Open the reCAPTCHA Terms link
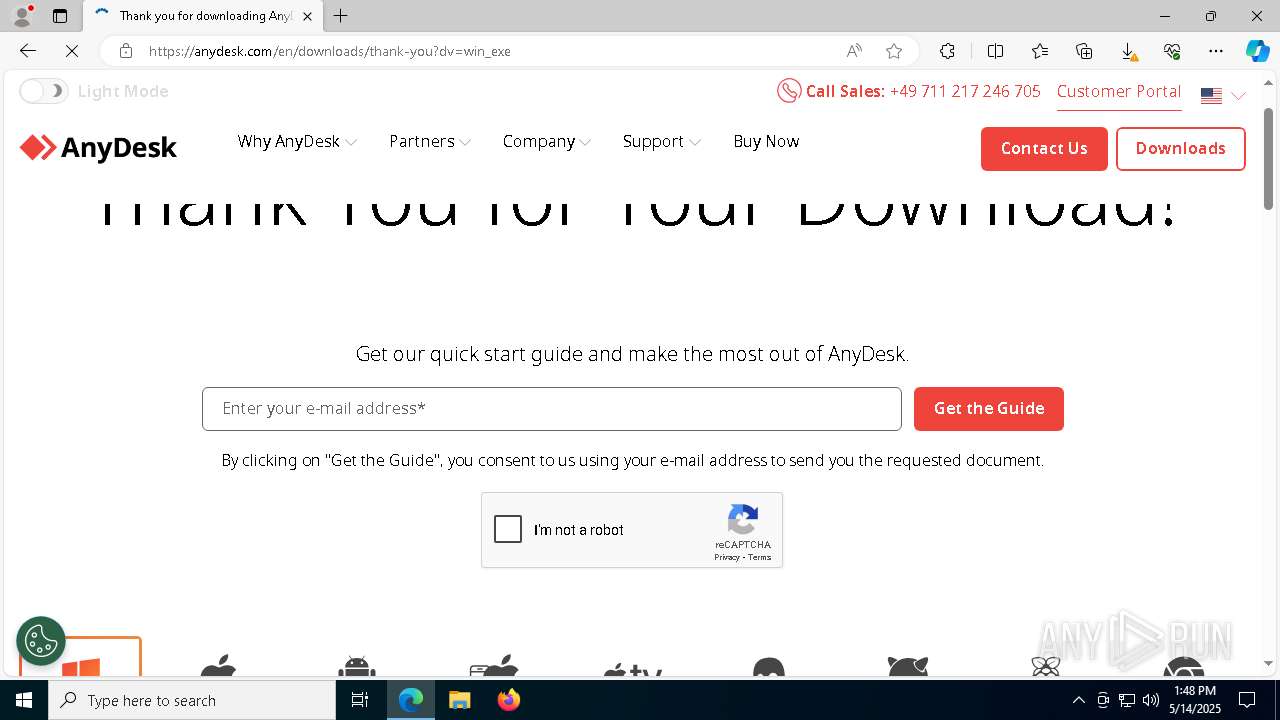This screenshot has width=1280, height=720. coord(760,557)
